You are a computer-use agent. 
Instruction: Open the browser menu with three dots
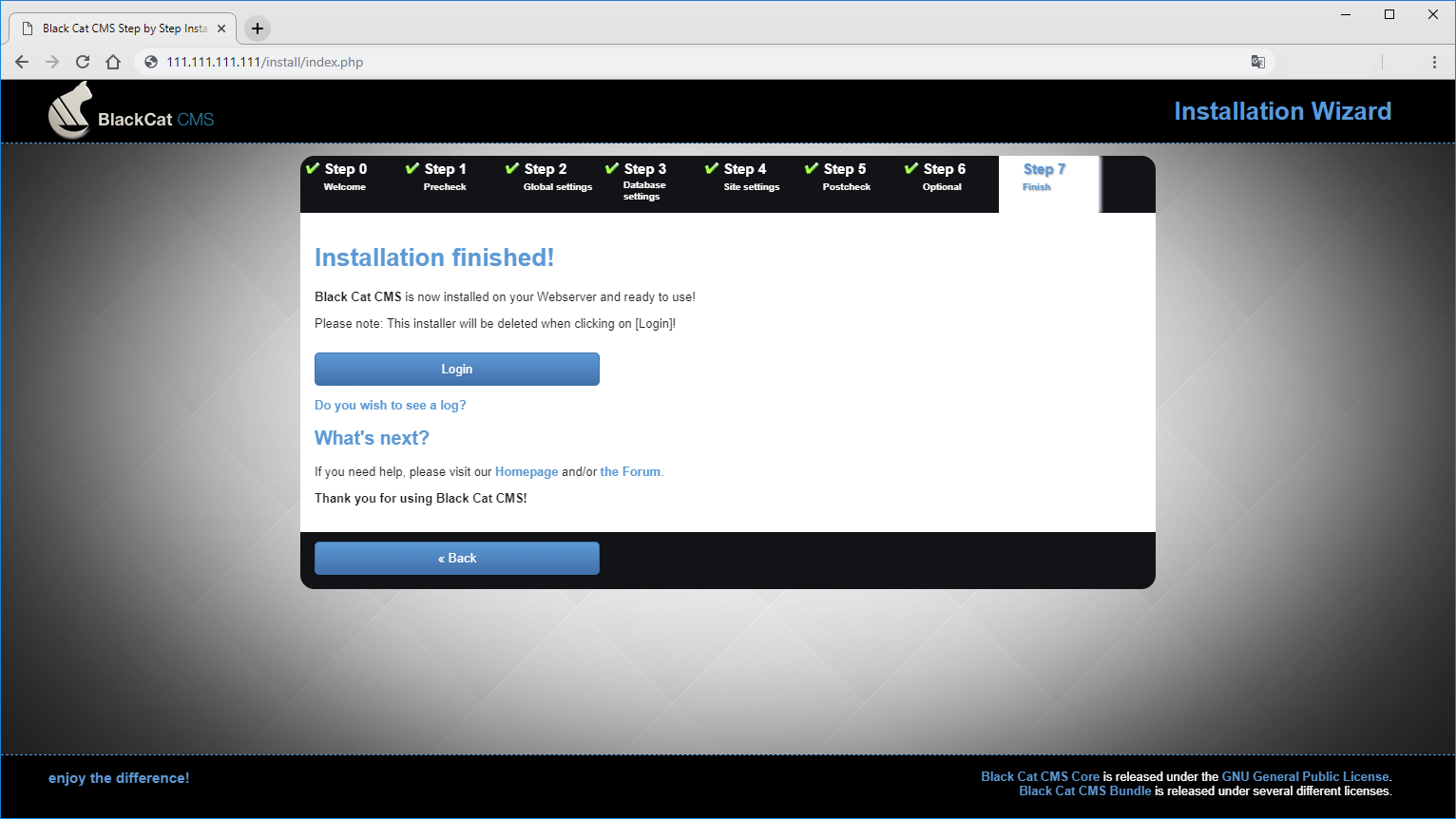[1435, 62]
